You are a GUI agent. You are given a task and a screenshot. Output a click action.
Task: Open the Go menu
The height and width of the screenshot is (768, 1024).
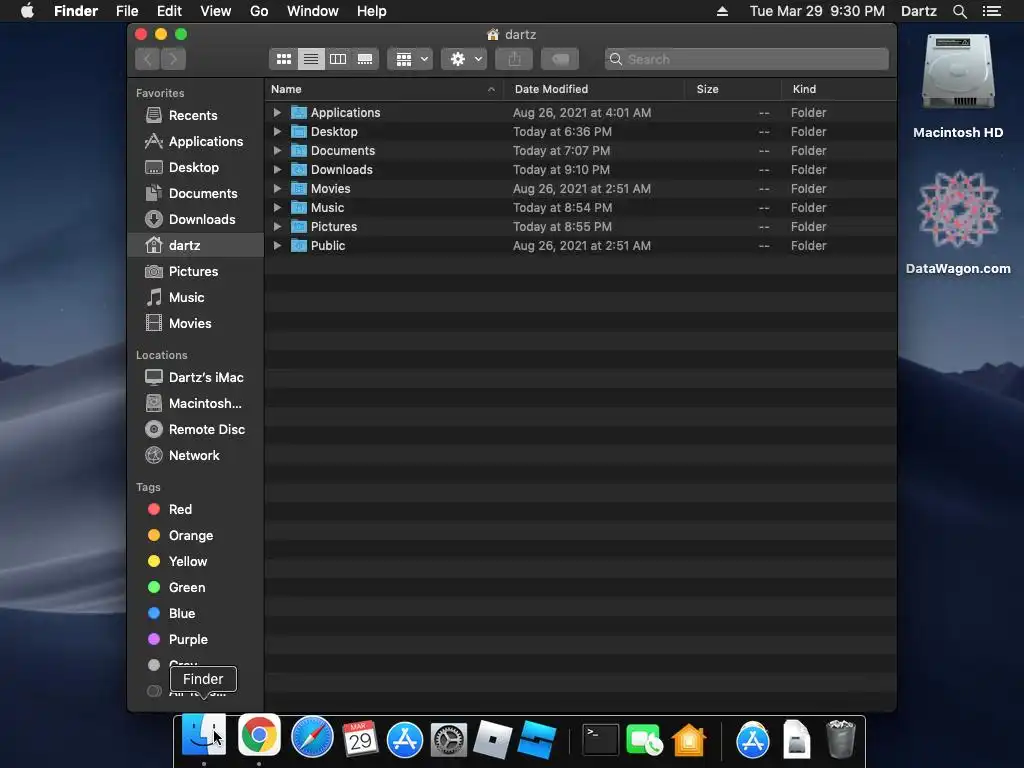259,11
